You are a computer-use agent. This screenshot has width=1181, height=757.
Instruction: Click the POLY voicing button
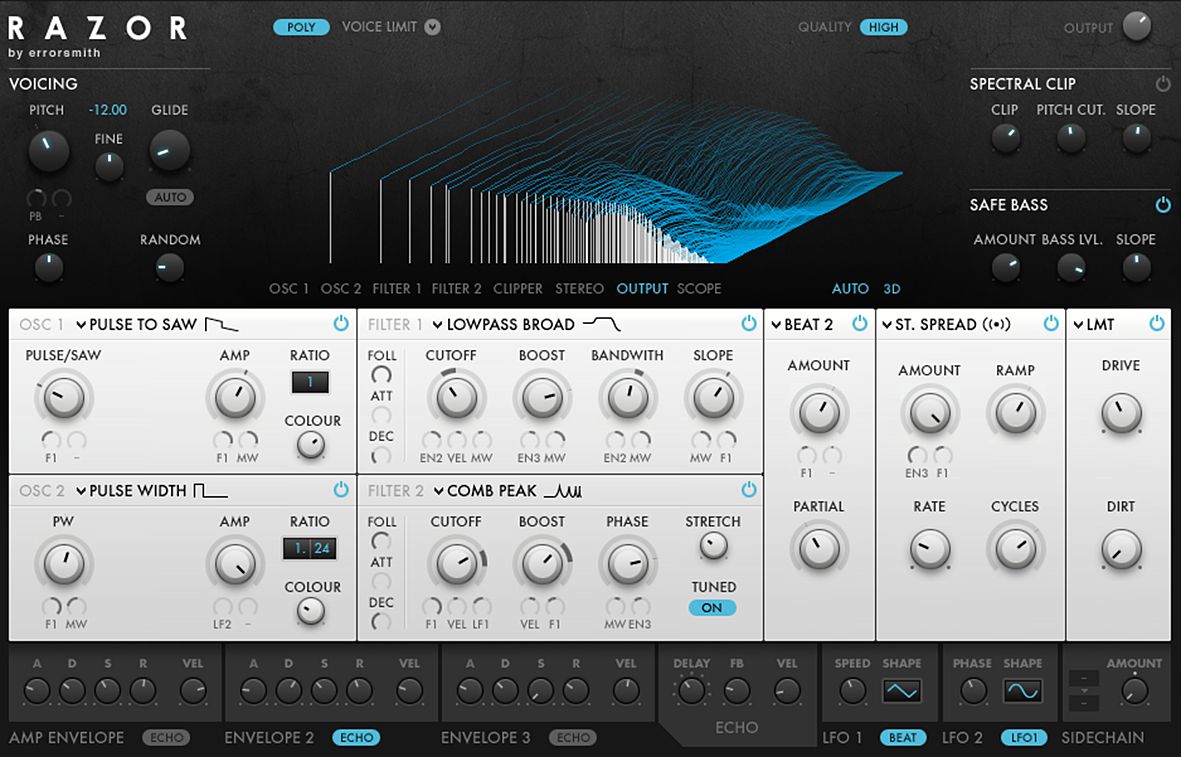301,27
